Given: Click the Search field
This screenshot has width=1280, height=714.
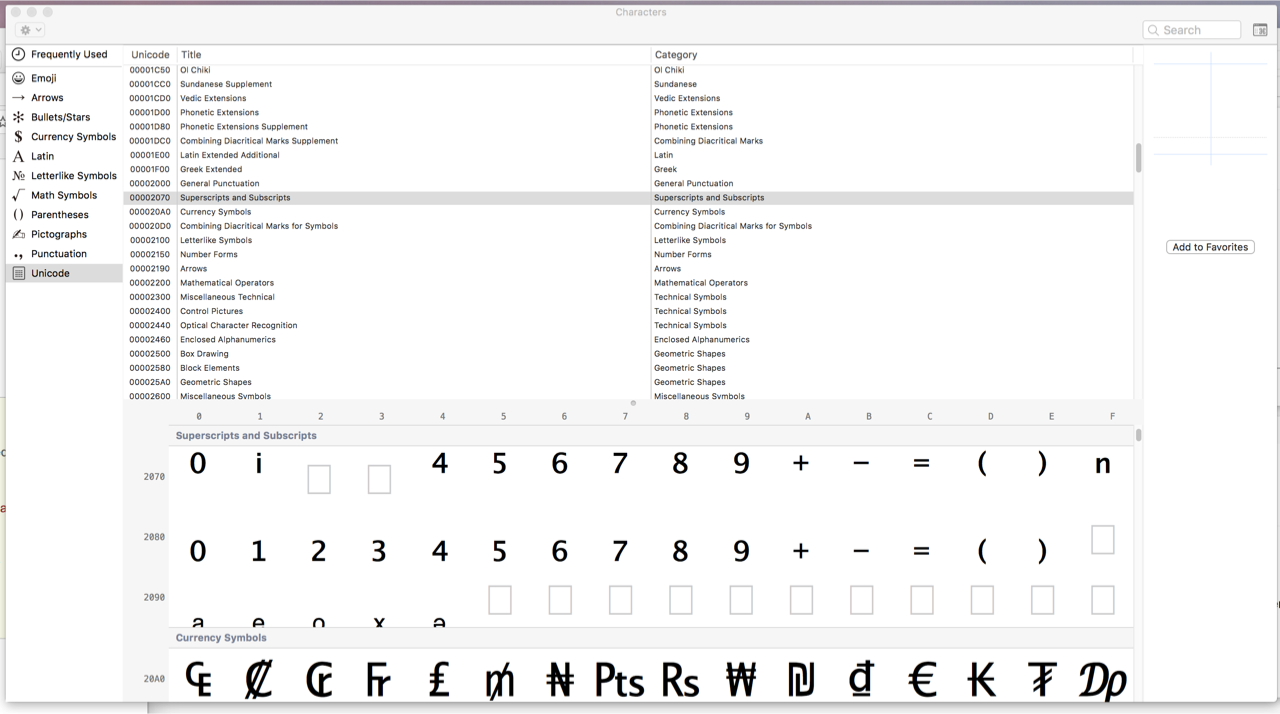Looking at the screenshot, I should [1191, 29].
